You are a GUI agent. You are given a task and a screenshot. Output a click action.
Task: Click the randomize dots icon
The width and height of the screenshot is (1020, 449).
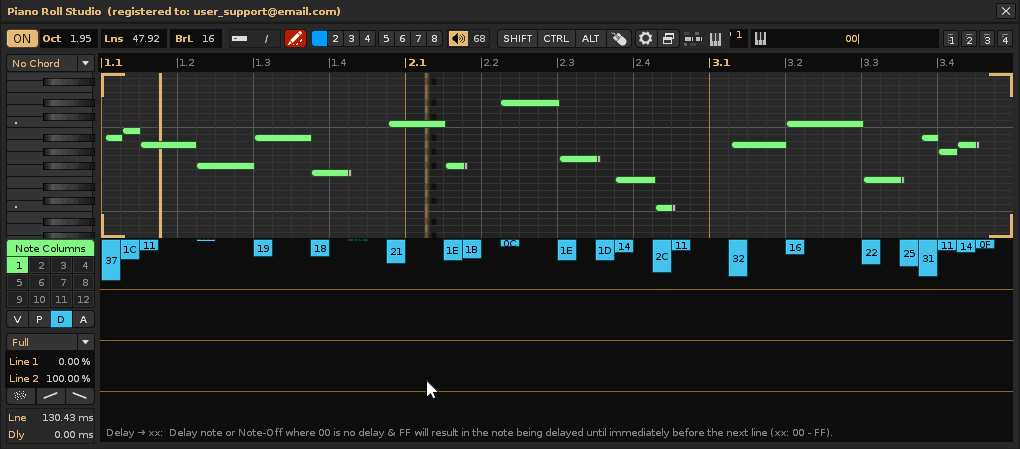click(x=21, y=396)
